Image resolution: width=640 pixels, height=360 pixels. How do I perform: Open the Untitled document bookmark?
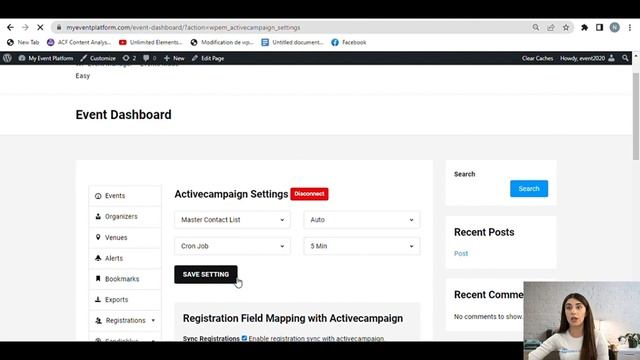[292, 42]
